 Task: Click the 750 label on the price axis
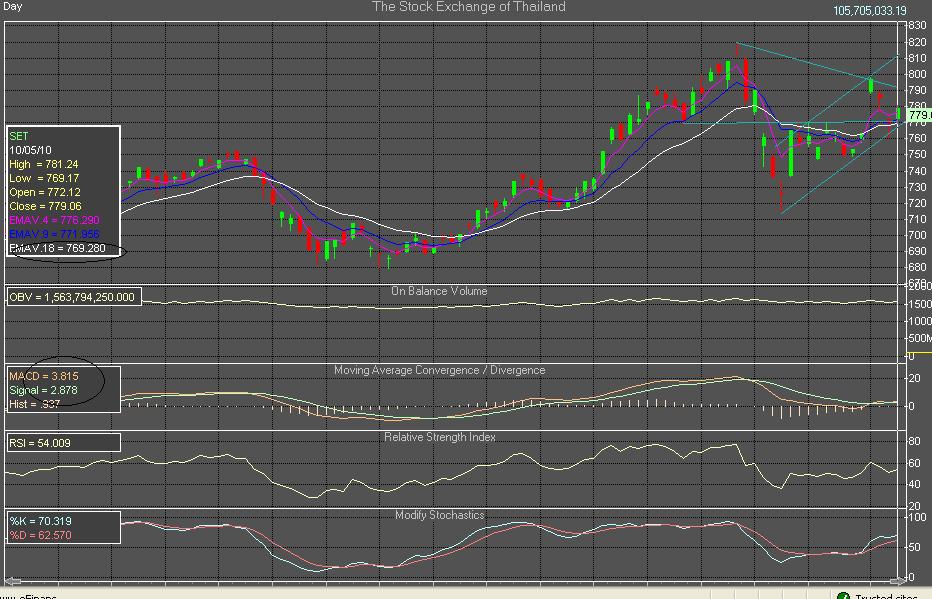918,155
